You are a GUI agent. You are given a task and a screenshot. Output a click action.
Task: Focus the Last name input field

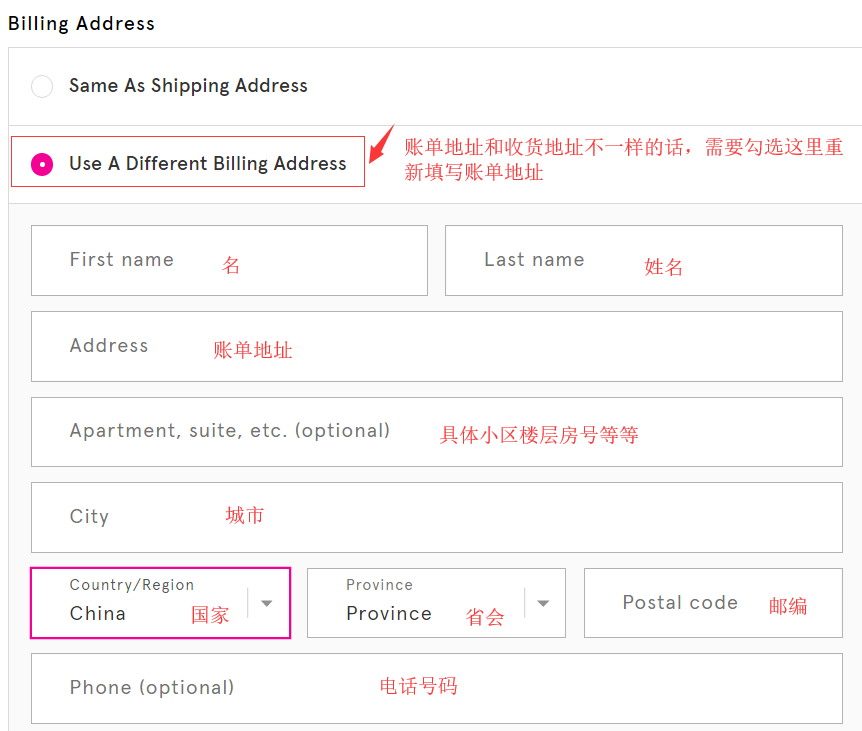tap(643, 260)
